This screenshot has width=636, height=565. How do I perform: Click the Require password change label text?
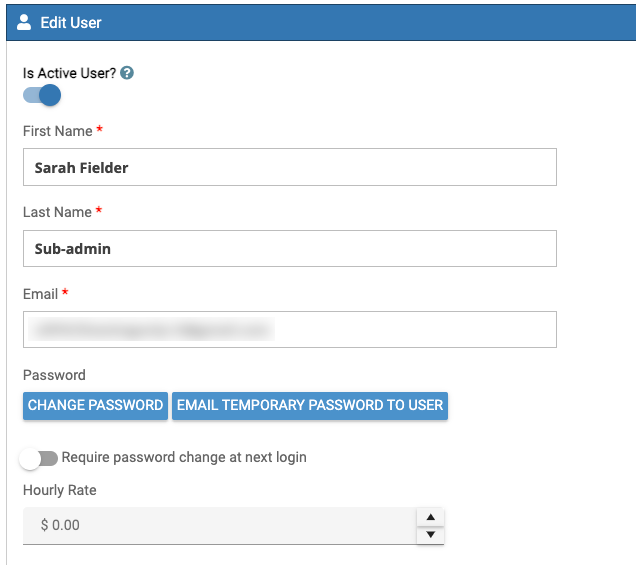[184, 457]
